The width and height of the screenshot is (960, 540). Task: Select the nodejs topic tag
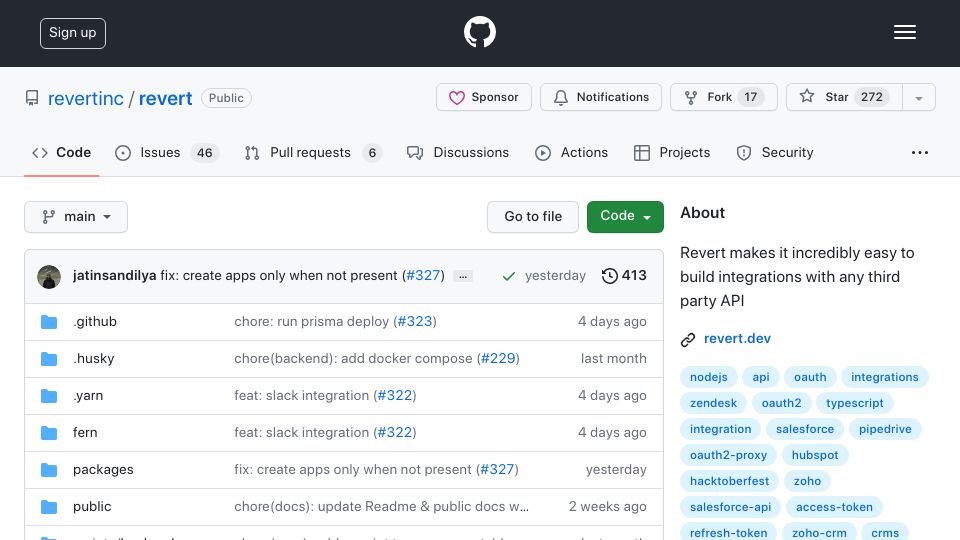[708, 377]
